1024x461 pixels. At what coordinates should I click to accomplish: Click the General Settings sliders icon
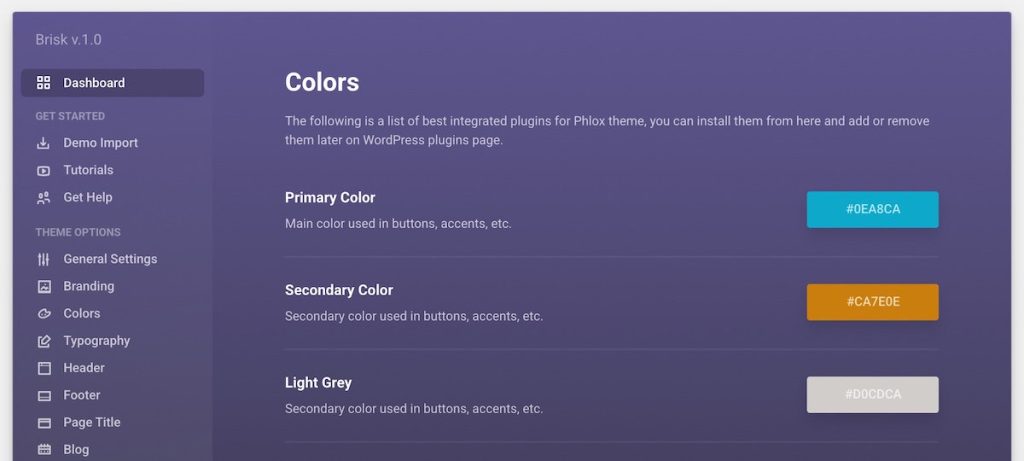[x=44, y=259]
